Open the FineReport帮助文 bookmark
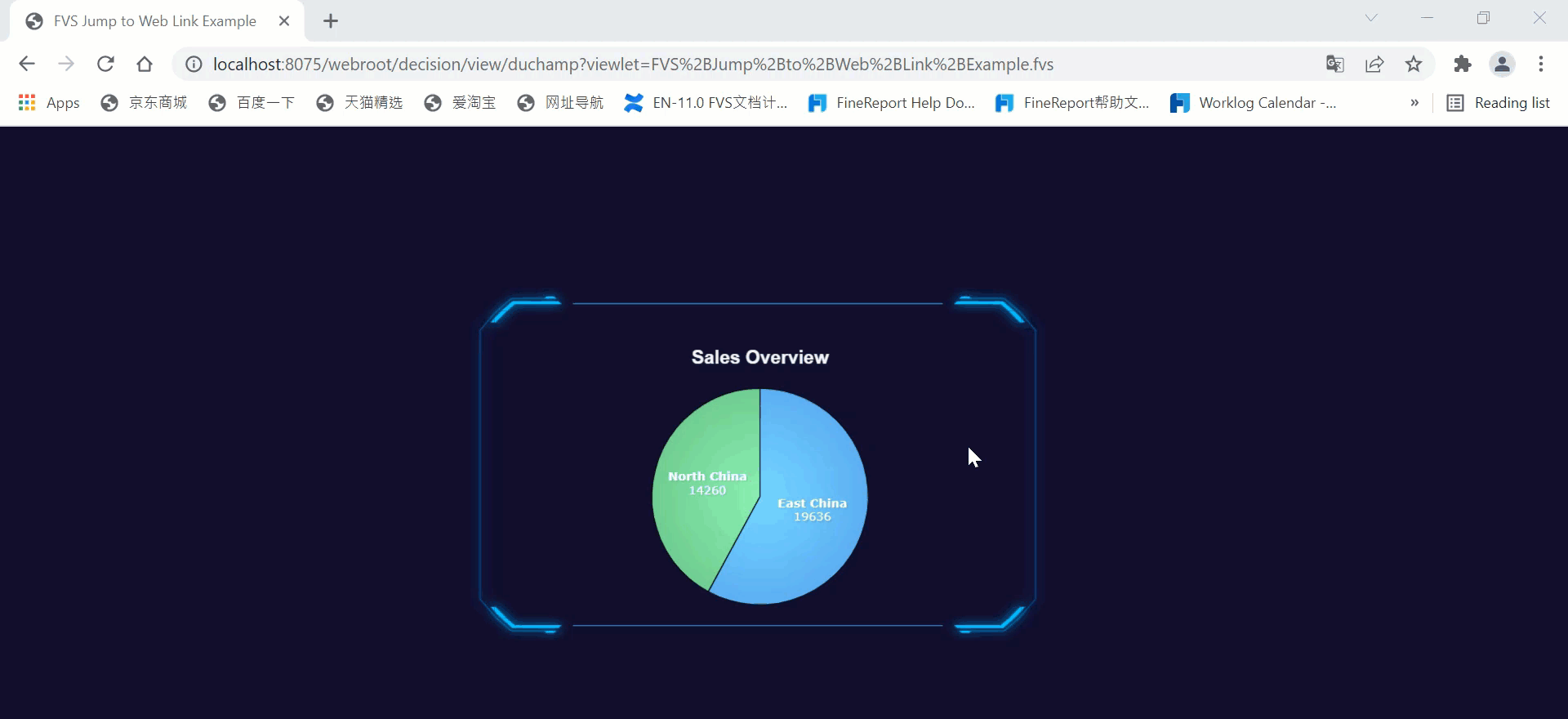 [x=1072, y=102]
